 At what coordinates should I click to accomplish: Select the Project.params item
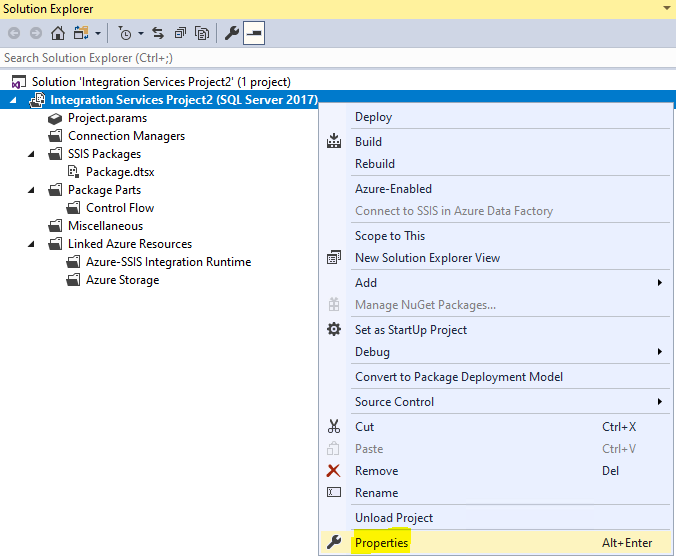(107, 118)
